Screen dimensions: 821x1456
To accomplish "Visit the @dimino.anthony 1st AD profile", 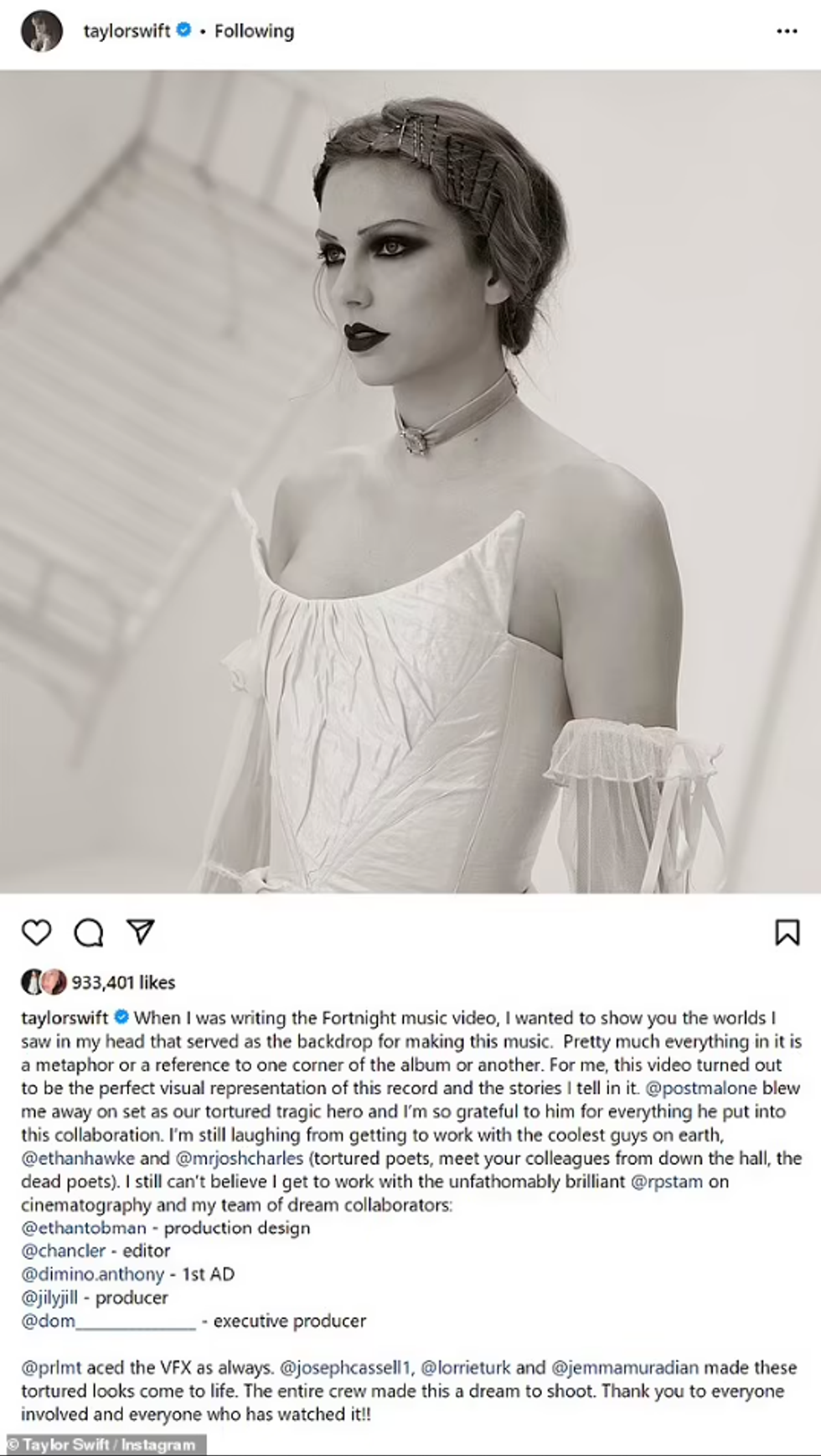I will pos(92,1274).
